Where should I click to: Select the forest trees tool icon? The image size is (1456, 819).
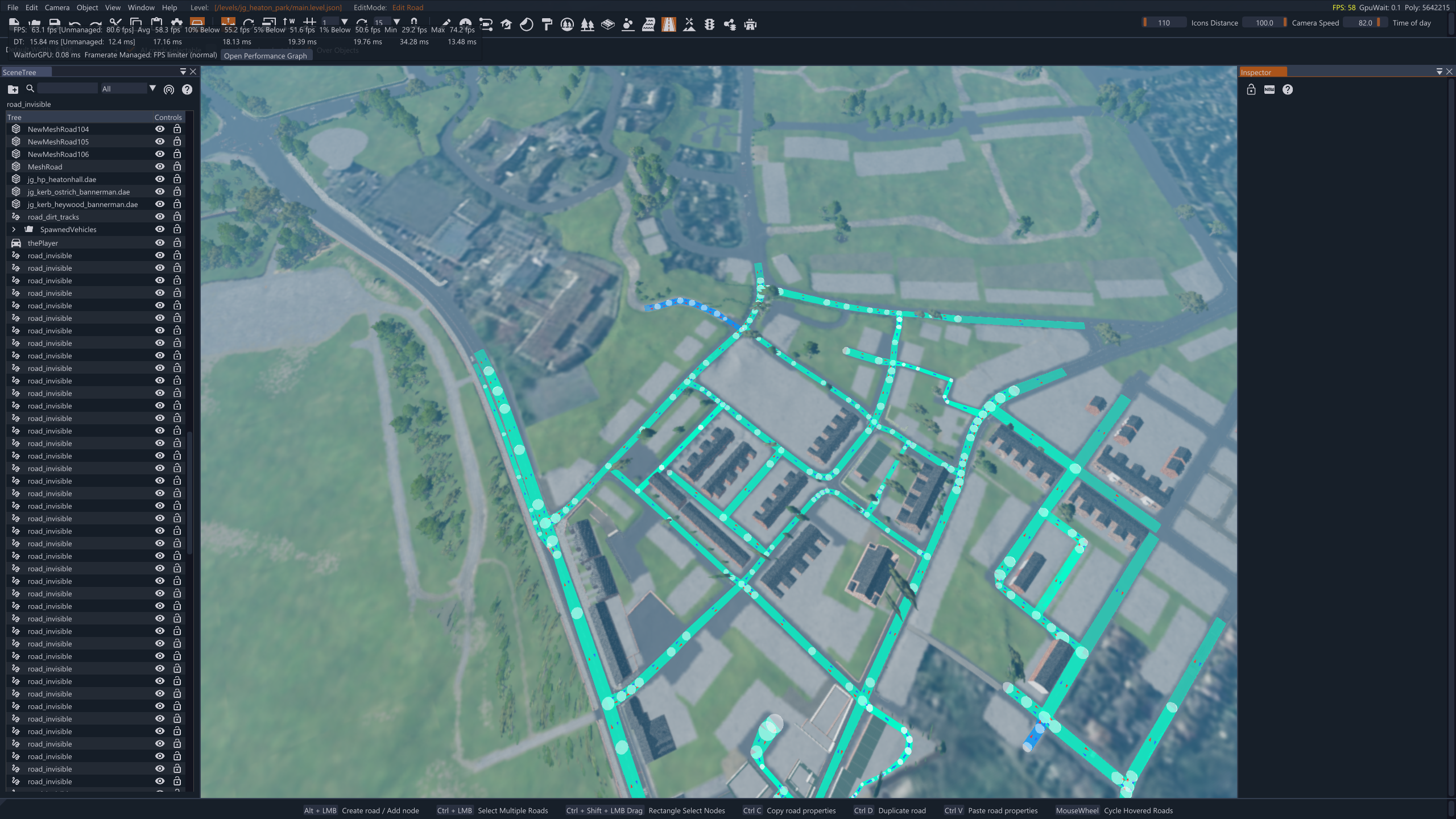click(x=588, y=24)
